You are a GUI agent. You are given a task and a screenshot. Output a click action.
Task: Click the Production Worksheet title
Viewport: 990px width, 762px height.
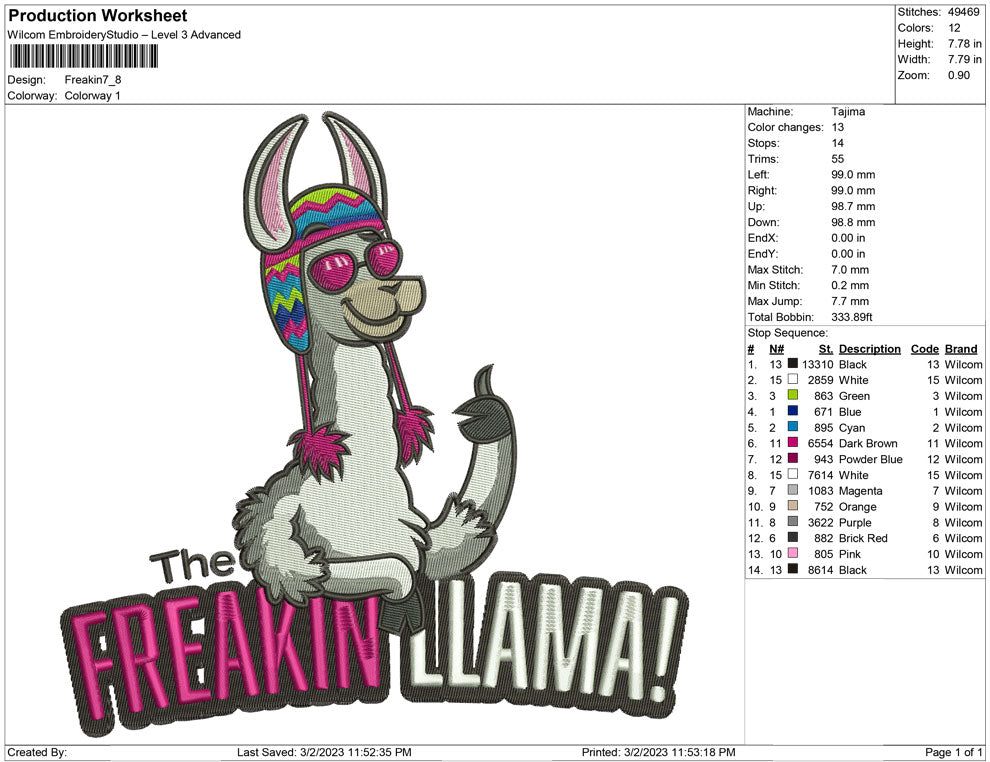click(98, 16)
